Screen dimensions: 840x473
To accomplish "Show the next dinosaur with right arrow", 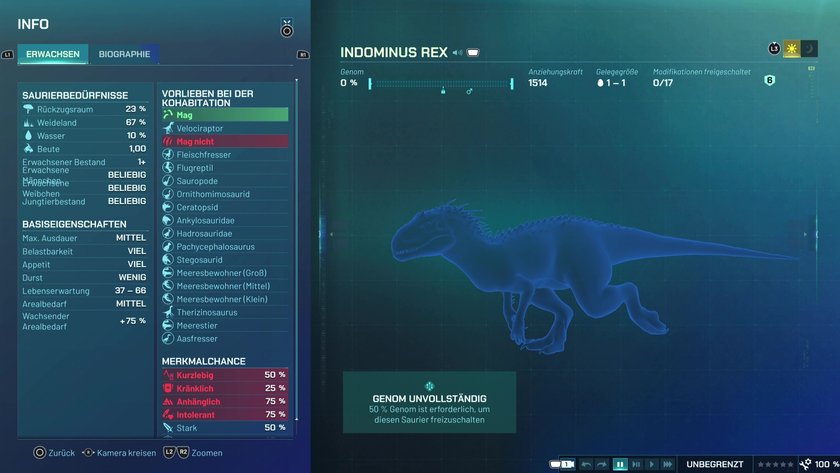I will click(805, 234).
